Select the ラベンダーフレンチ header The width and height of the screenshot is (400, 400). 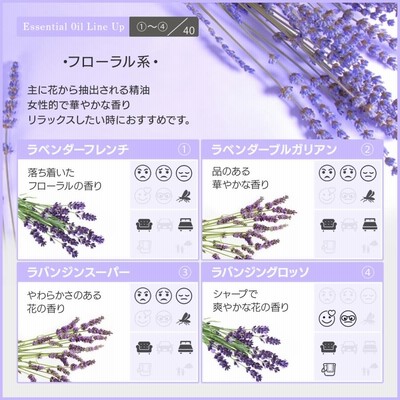pyautogui.click(x=108, y=150)
